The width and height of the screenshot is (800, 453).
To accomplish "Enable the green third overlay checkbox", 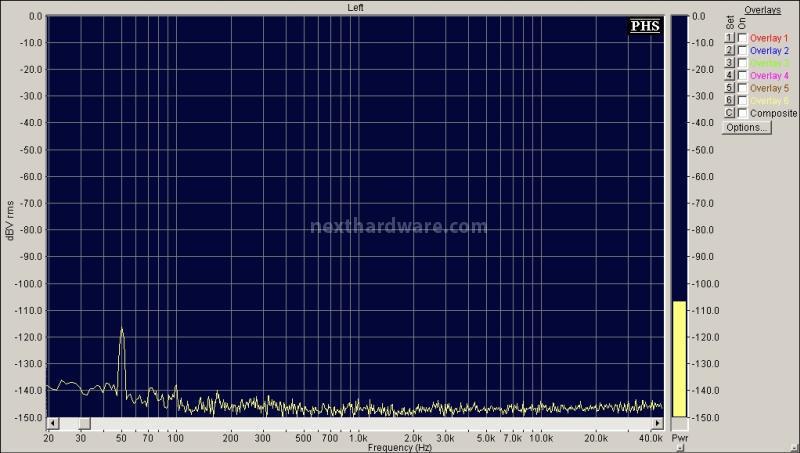I will click(742, 63).
